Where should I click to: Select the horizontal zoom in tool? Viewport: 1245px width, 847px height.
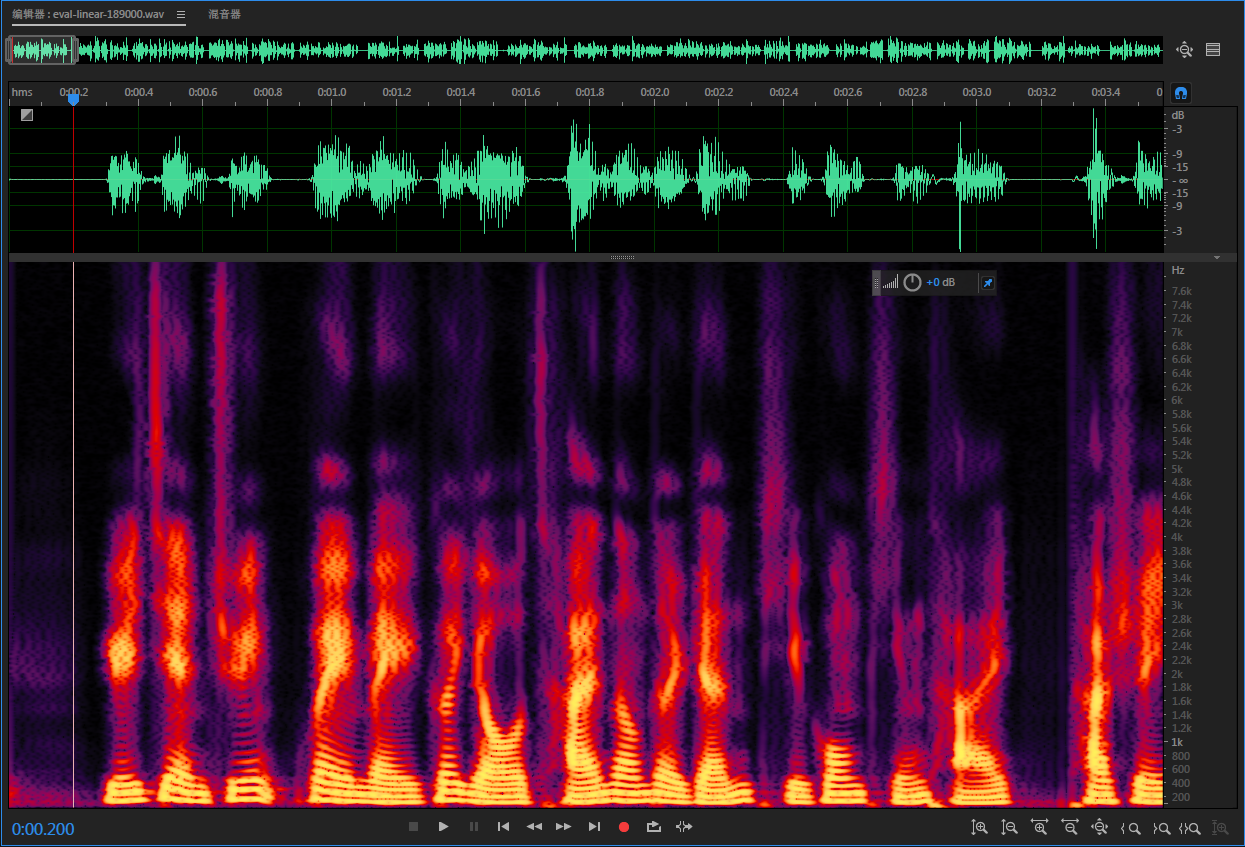[x=1040, y=828]
